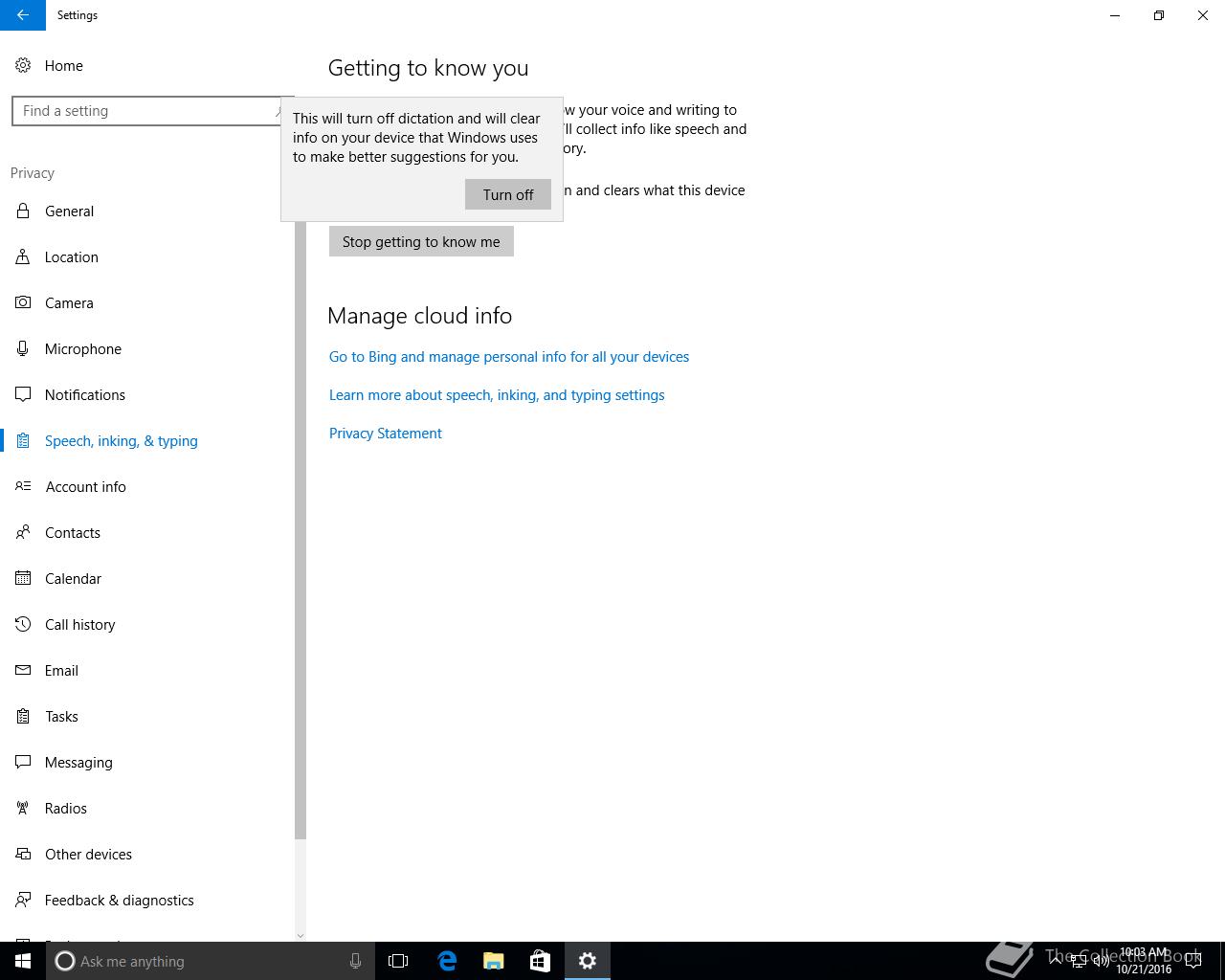Click the Call history clock icon
Image resolution: width=1225 pixels, height=980 pixels.
pyautogui.click(x=23, y=624)
